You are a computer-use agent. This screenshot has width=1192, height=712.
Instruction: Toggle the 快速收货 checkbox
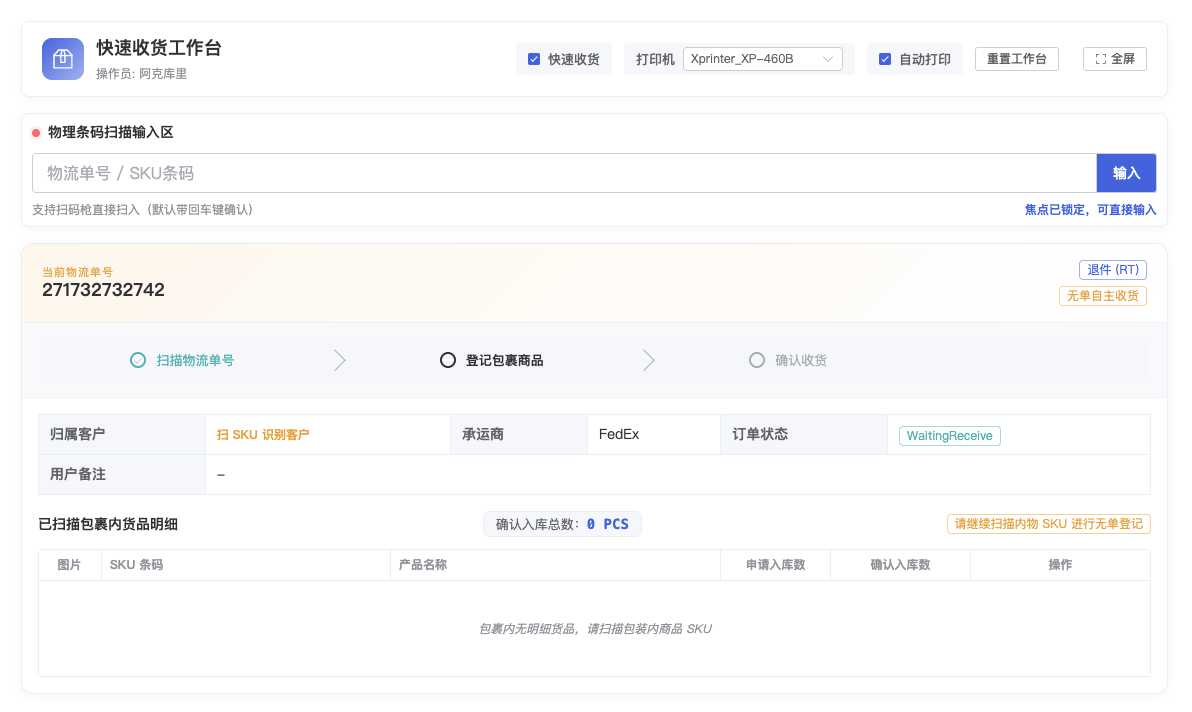point(534,59)
